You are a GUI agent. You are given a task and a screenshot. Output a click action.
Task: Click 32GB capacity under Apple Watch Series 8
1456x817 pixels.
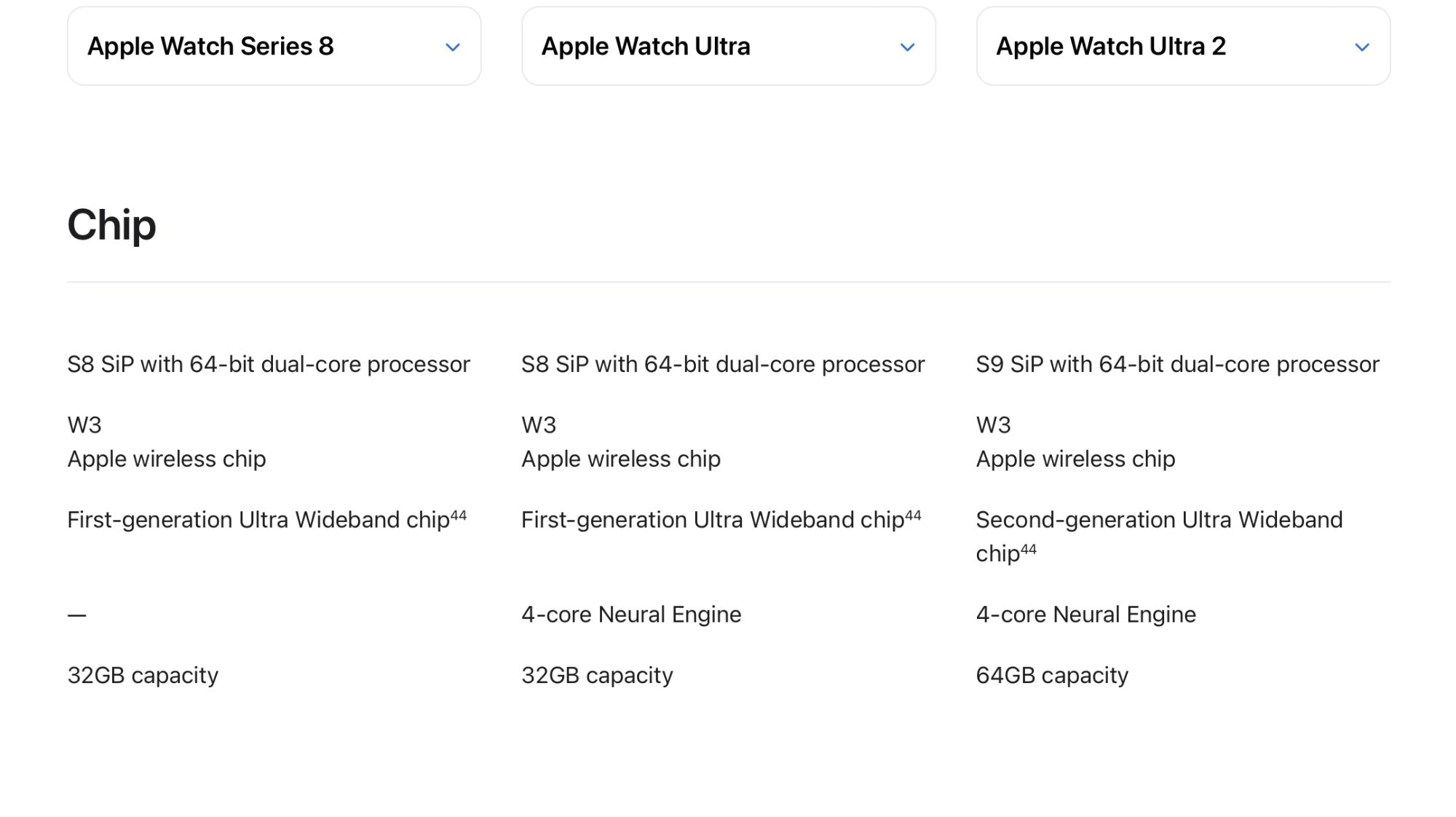pyautogui.click(x=143, y=675)
